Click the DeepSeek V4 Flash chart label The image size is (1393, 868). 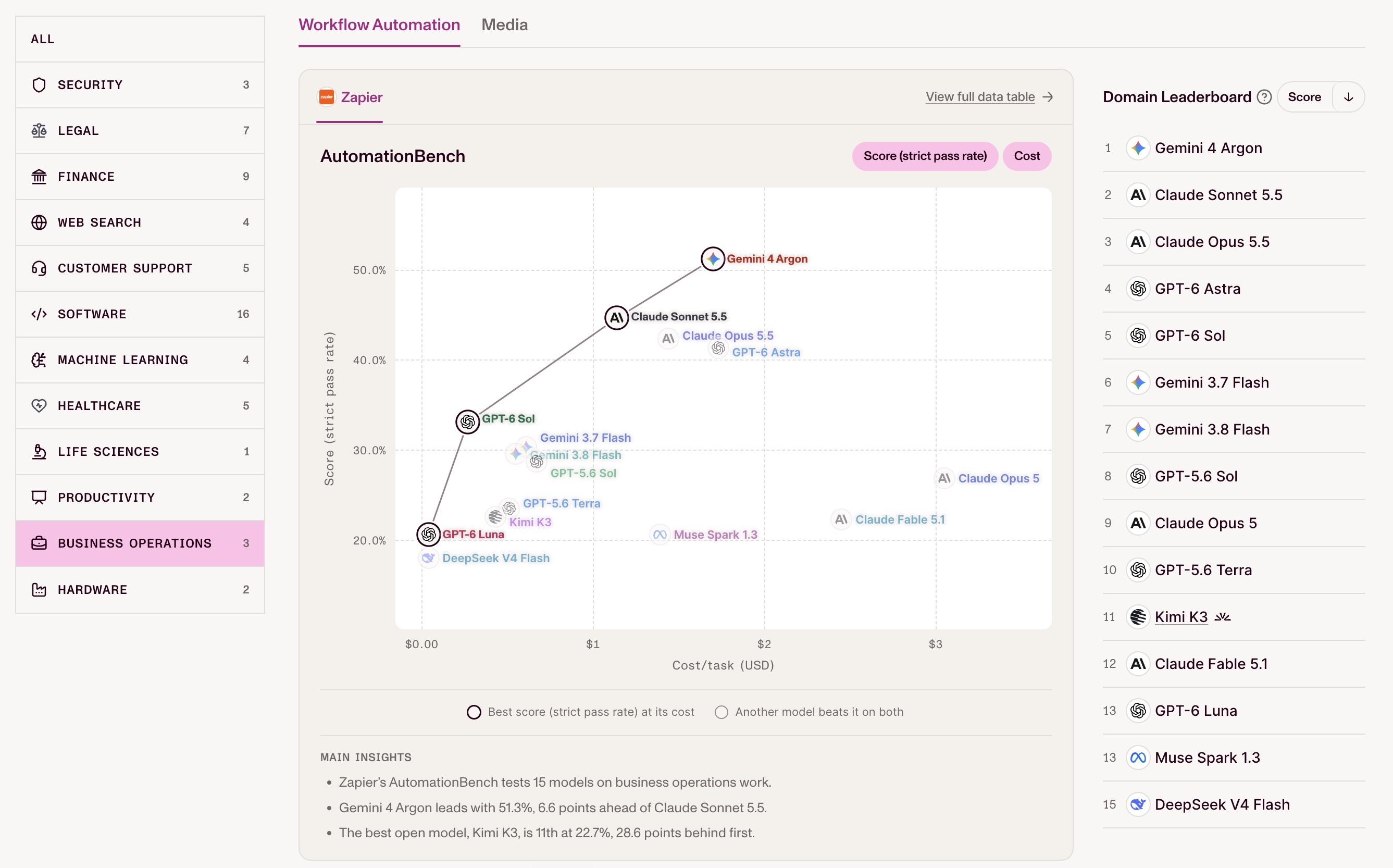pyautogui.click(x=496, y=558)
